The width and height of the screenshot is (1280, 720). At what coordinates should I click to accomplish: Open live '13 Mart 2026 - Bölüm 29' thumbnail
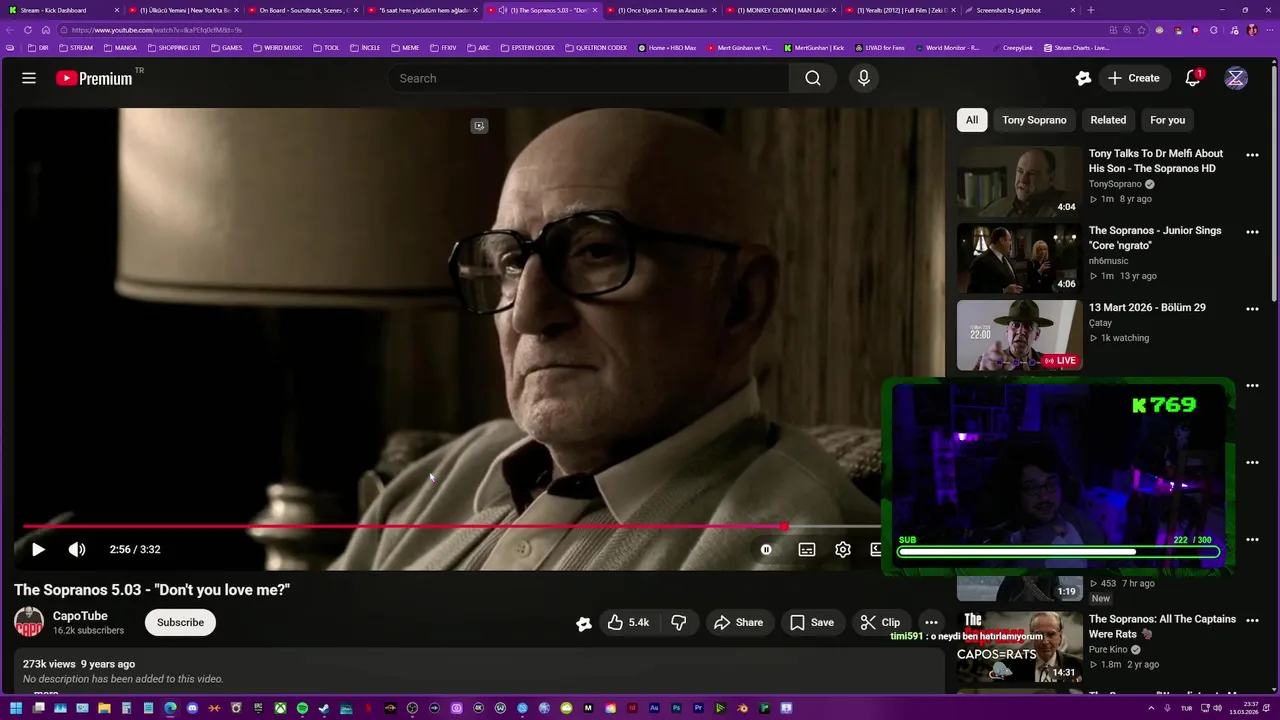[x=1019, y=335]
